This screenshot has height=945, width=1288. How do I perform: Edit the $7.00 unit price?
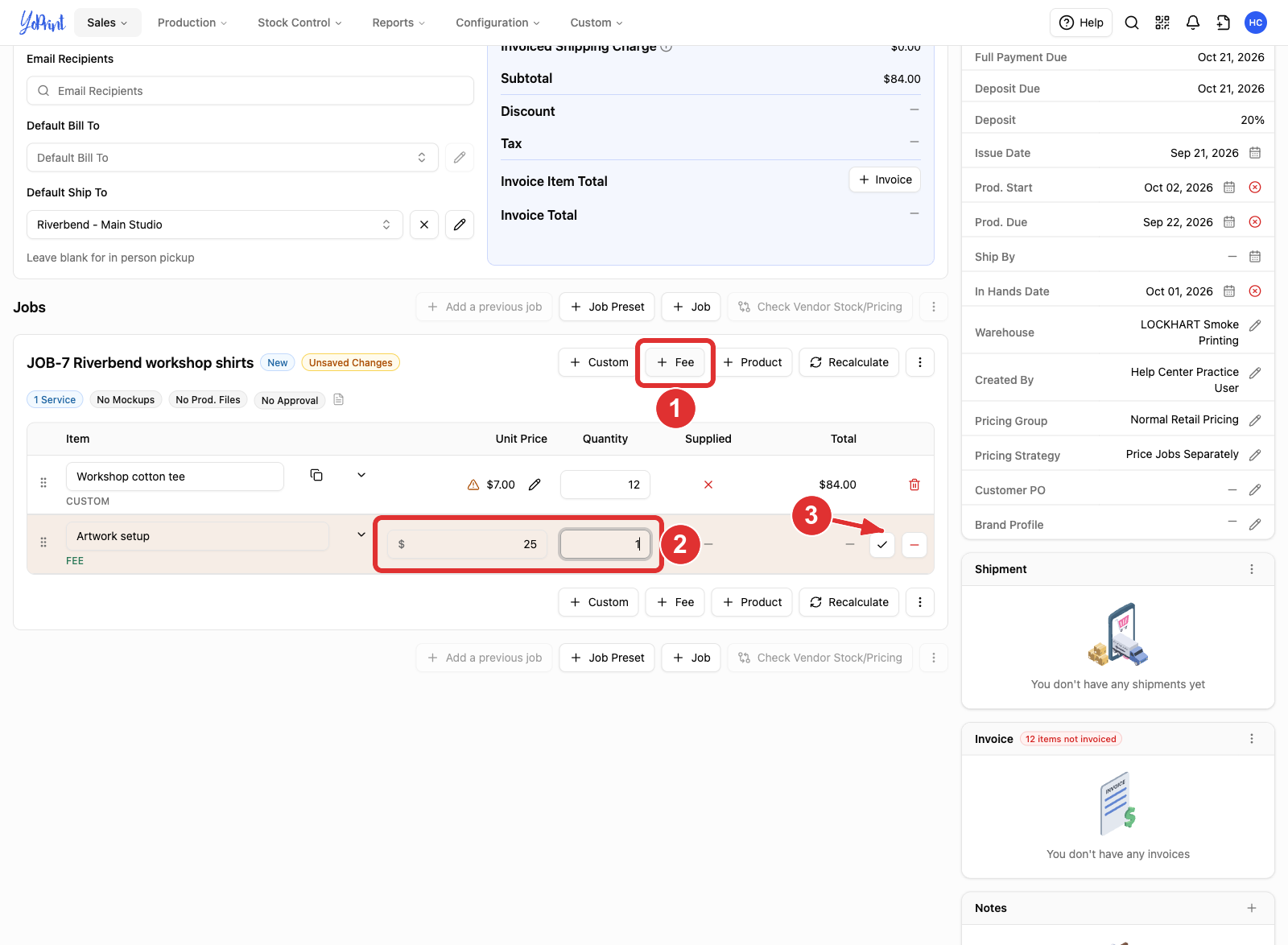pos(535,485)
